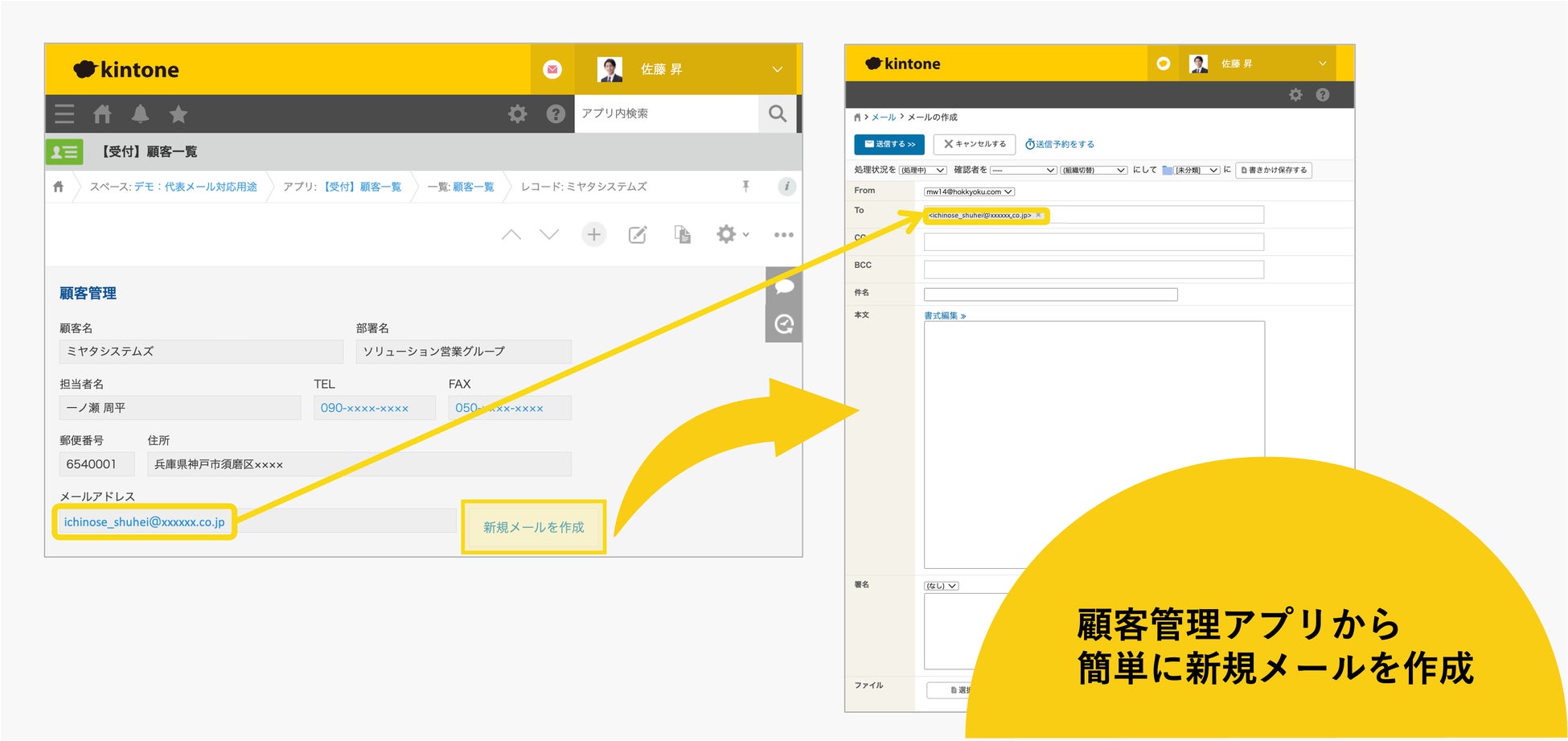
Task: Click the email ichinose_shuhei@xxxxxx.co.jp link
Action: [x=145, y=522]
